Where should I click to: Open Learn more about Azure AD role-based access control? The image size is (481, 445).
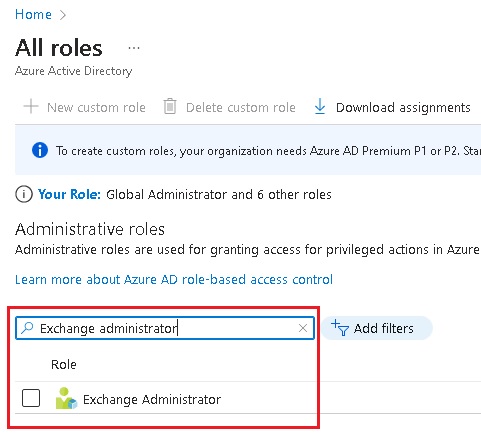(174, 279)
